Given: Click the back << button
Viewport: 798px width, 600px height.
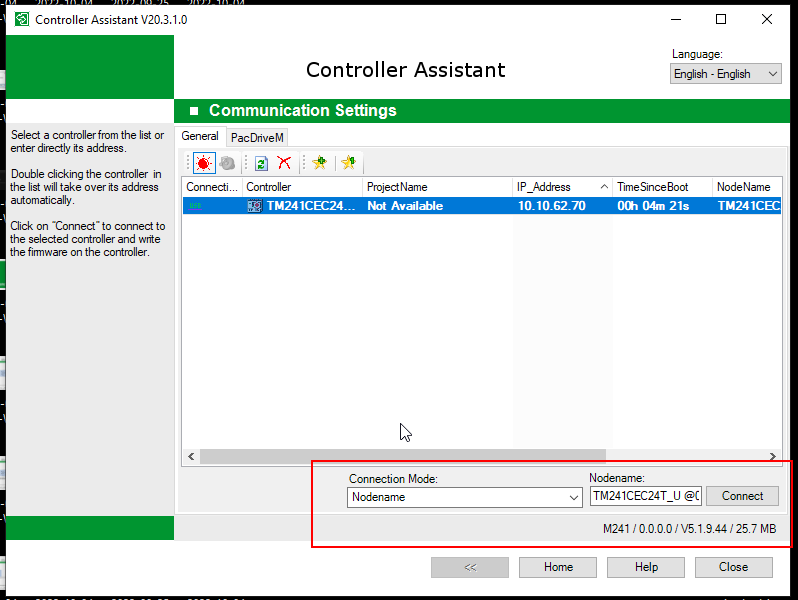Looking at the screenshot, I should click(x=470, y=567).
